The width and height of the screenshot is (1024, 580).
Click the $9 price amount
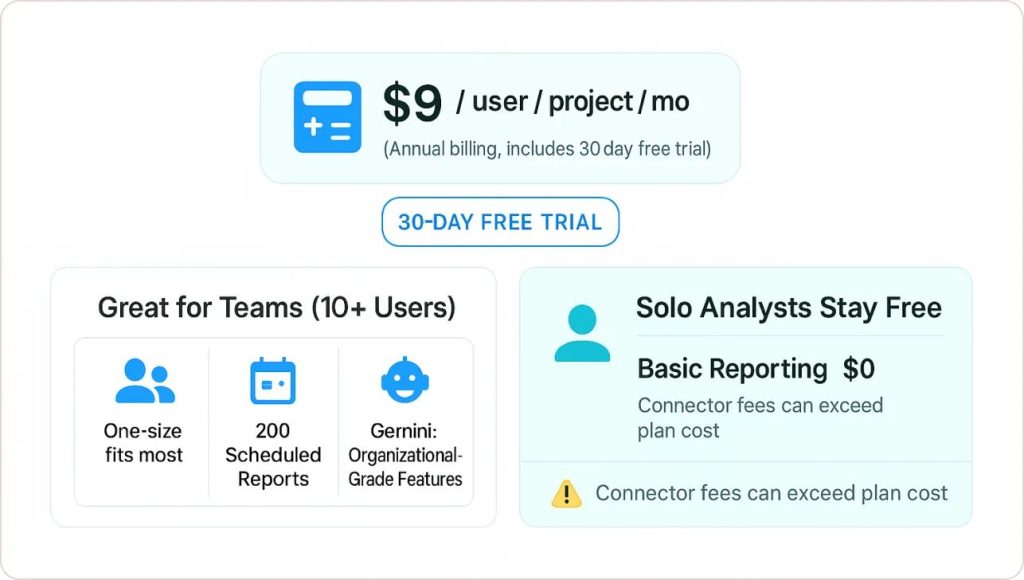click(412, 104)
